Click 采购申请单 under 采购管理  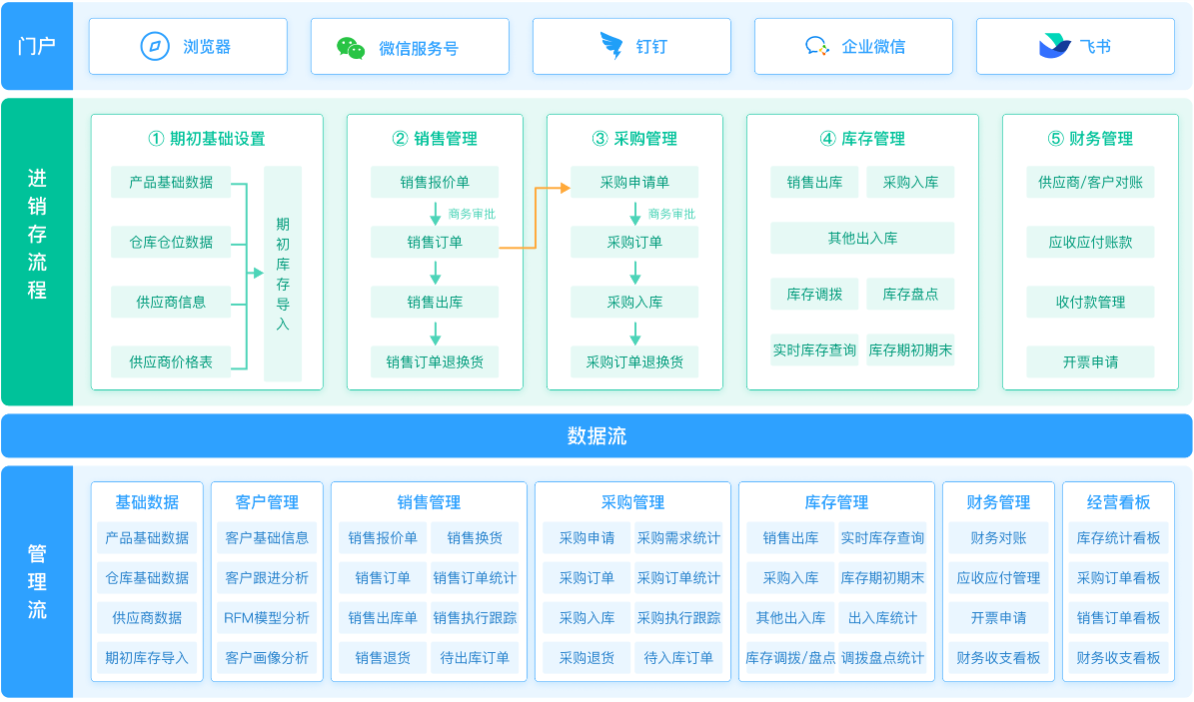[634, 182]
